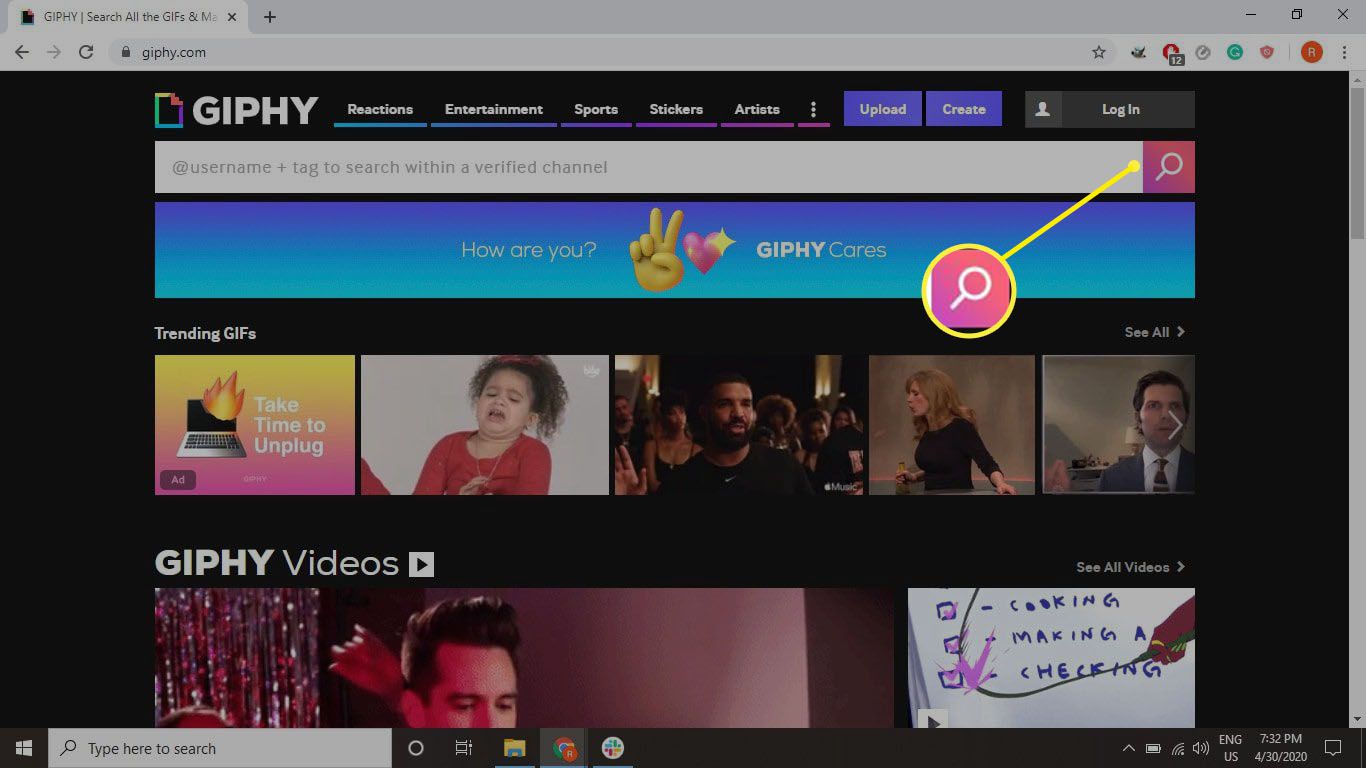Open Cortana circle on the taskbar
This screenshot has width=1366, height=768.
coord(416,748)
